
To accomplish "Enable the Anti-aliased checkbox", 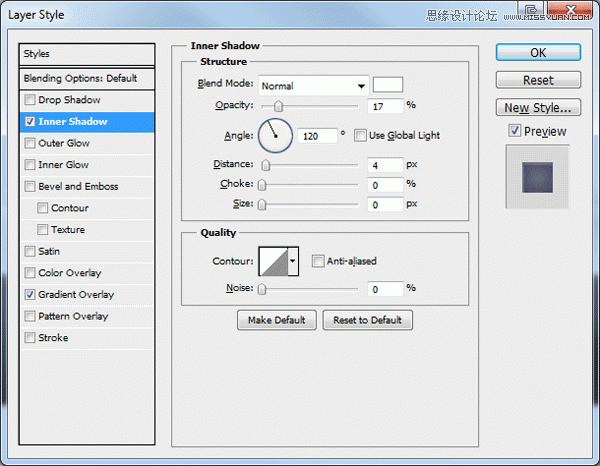I will [x=318, y=261].
